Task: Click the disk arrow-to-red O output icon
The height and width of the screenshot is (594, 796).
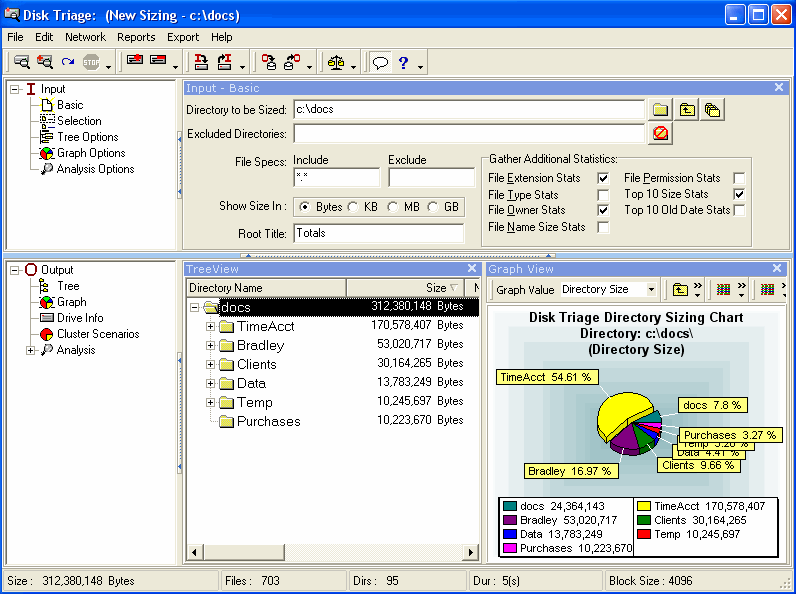Action: pyautogui.click(x=292, y=62)
